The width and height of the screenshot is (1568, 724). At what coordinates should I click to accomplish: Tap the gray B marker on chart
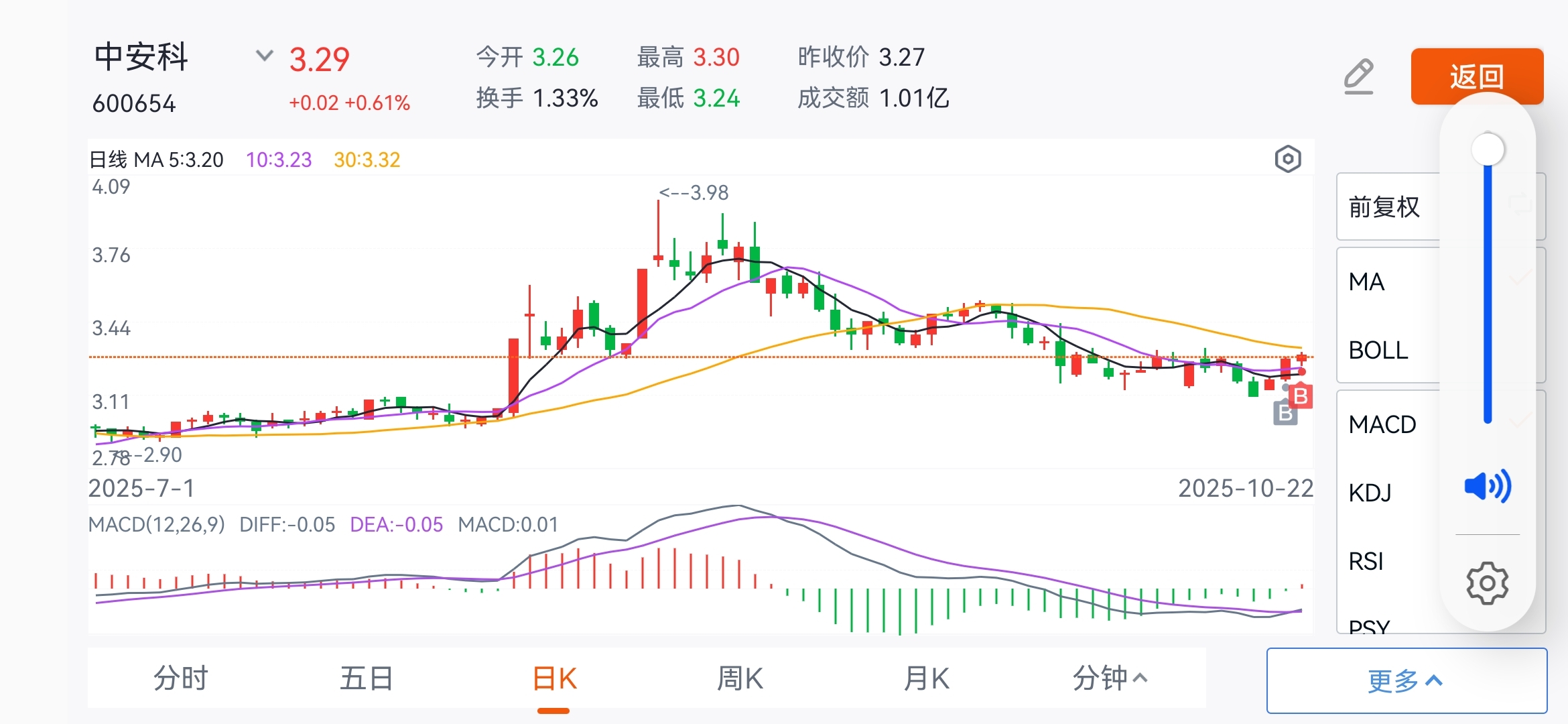click(1285, 414)
